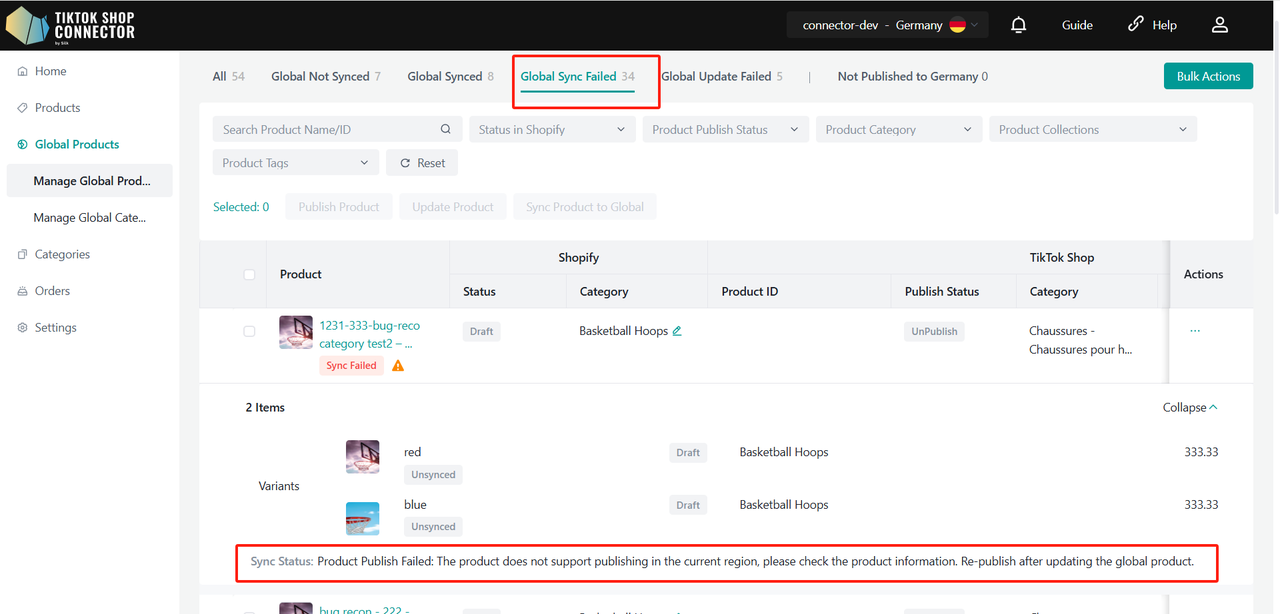Collapse the 2 Items variants section
Viewport: 1280px width, 614px height.
1190,407
